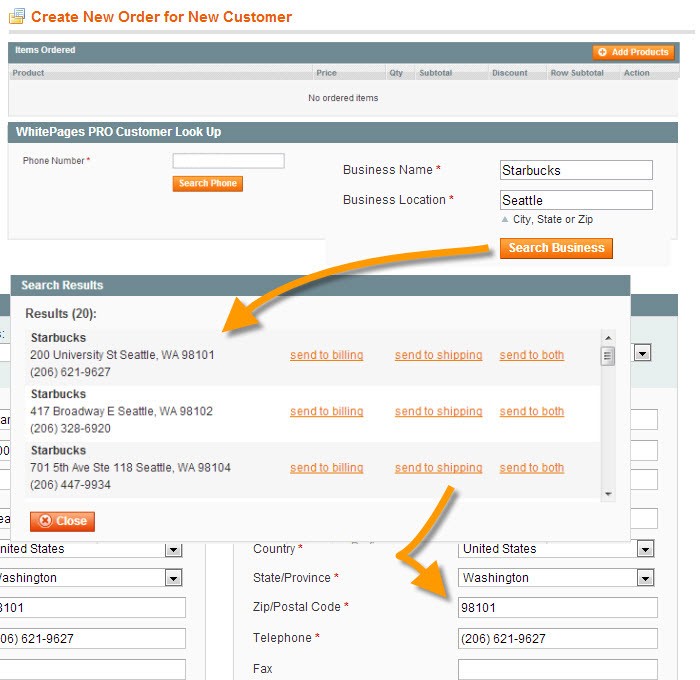The width and height of the screenshot is (700, 680).
Task: Send 701 5th Ave address to shipping
Action: 438,467
